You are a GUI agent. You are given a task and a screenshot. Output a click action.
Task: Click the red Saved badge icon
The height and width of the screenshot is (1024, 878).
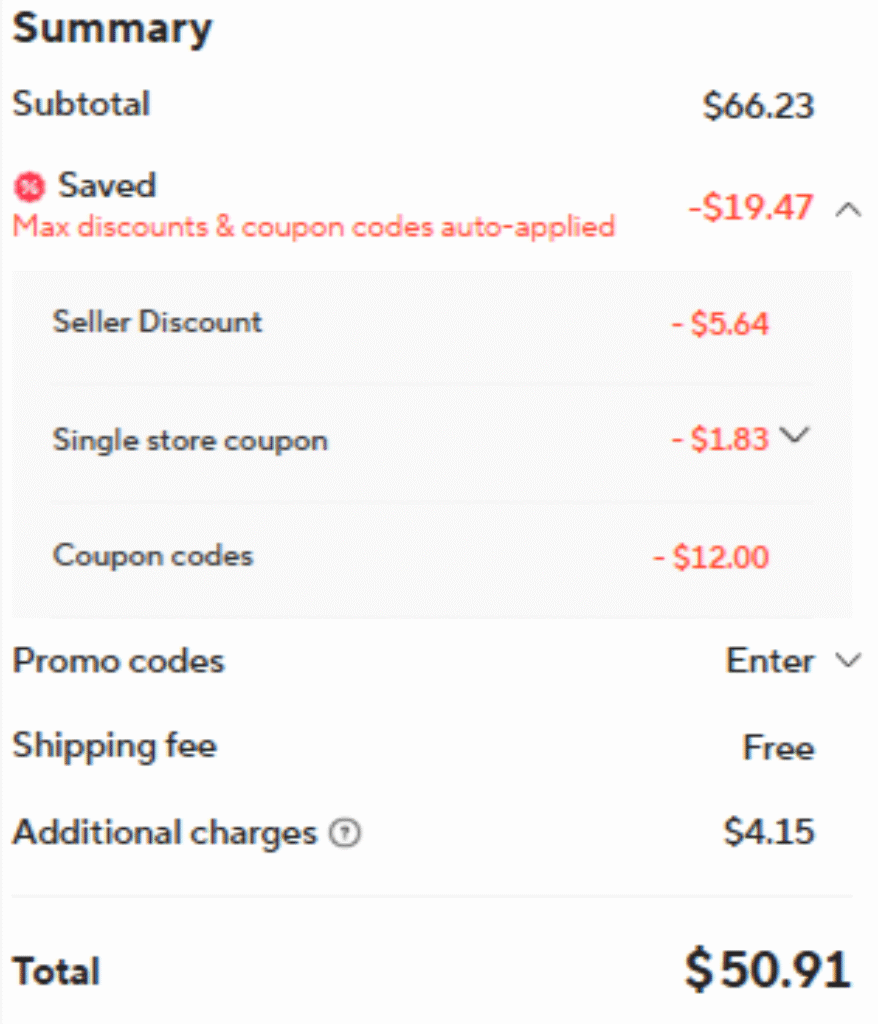(30, 186)
